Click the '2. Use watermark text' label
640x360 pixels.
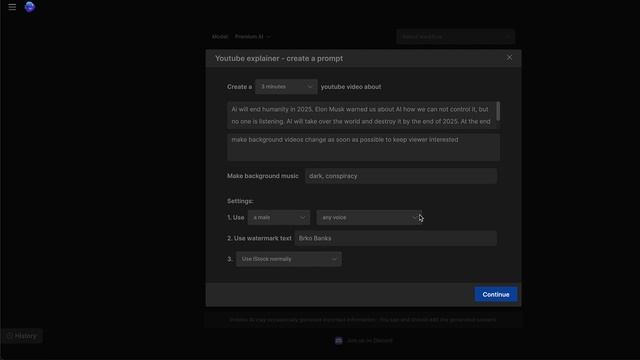(x=259, y=238)
